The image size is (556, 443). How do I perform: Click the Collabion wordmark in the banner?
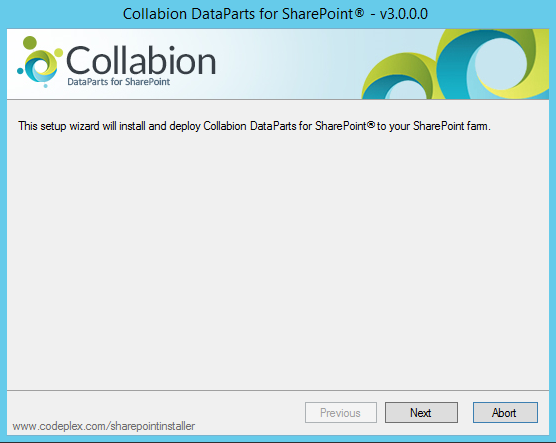click(141, 61)
